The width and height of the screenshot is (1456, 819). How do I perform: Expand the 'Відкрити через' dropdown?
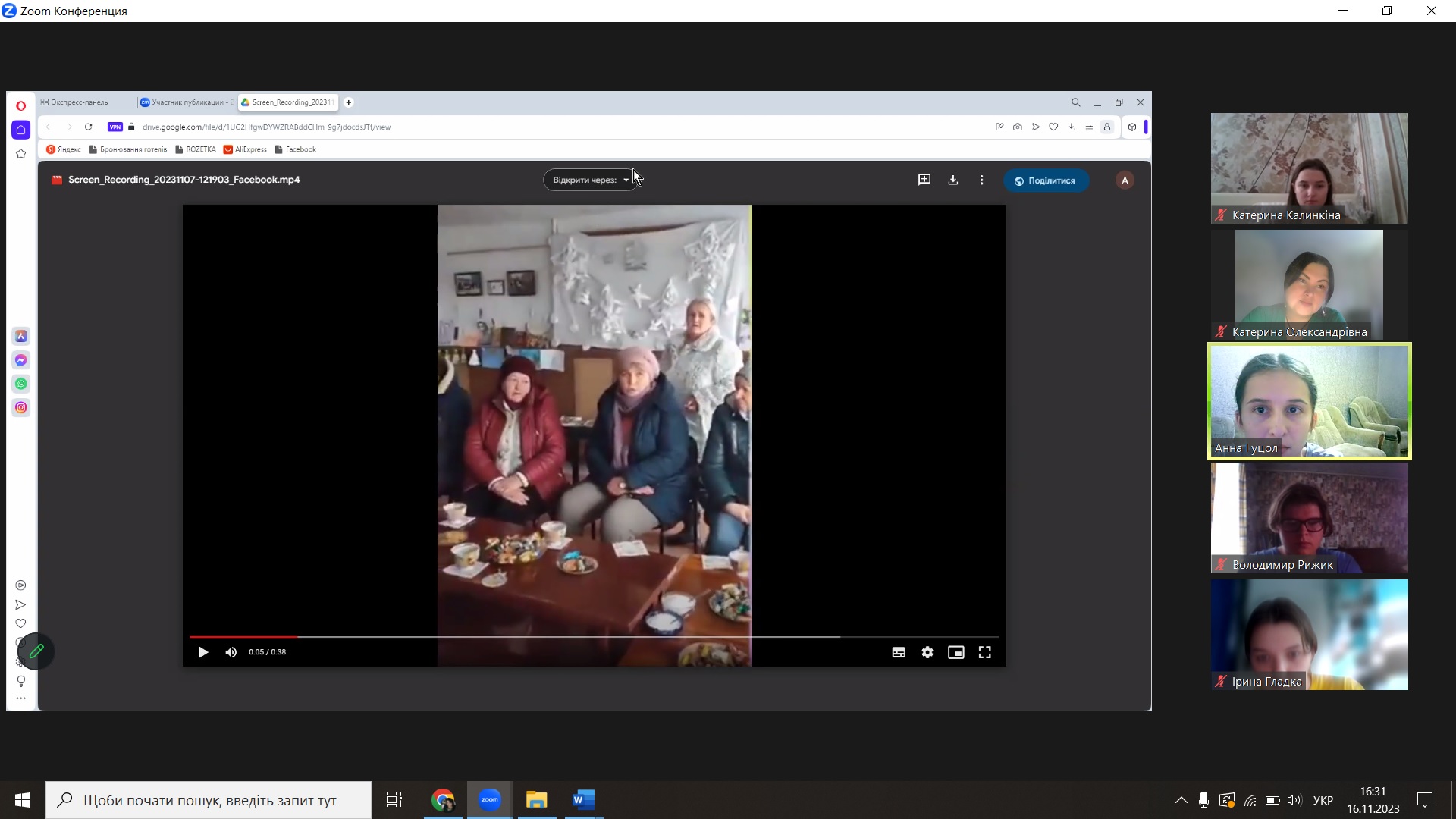(591, 180)
